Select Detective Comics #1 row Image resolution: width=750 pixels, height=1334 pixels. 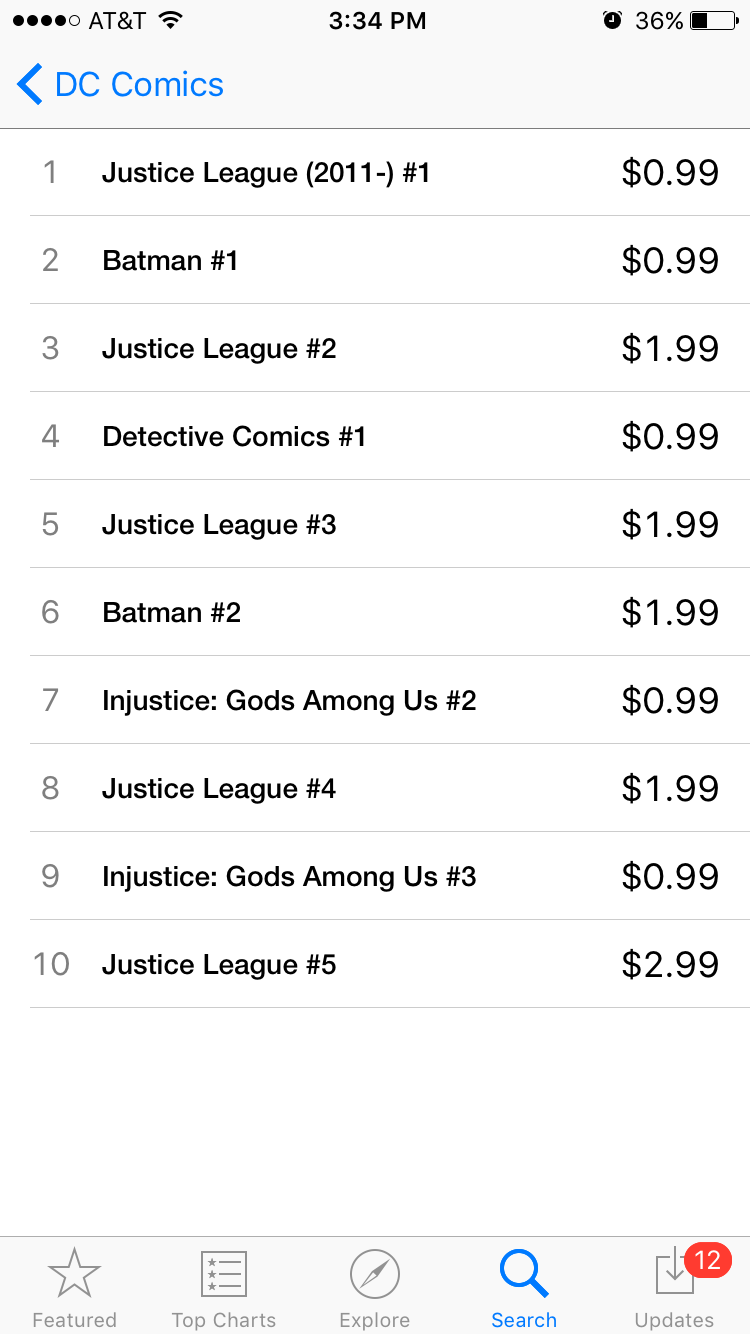(x=375, y=436)
